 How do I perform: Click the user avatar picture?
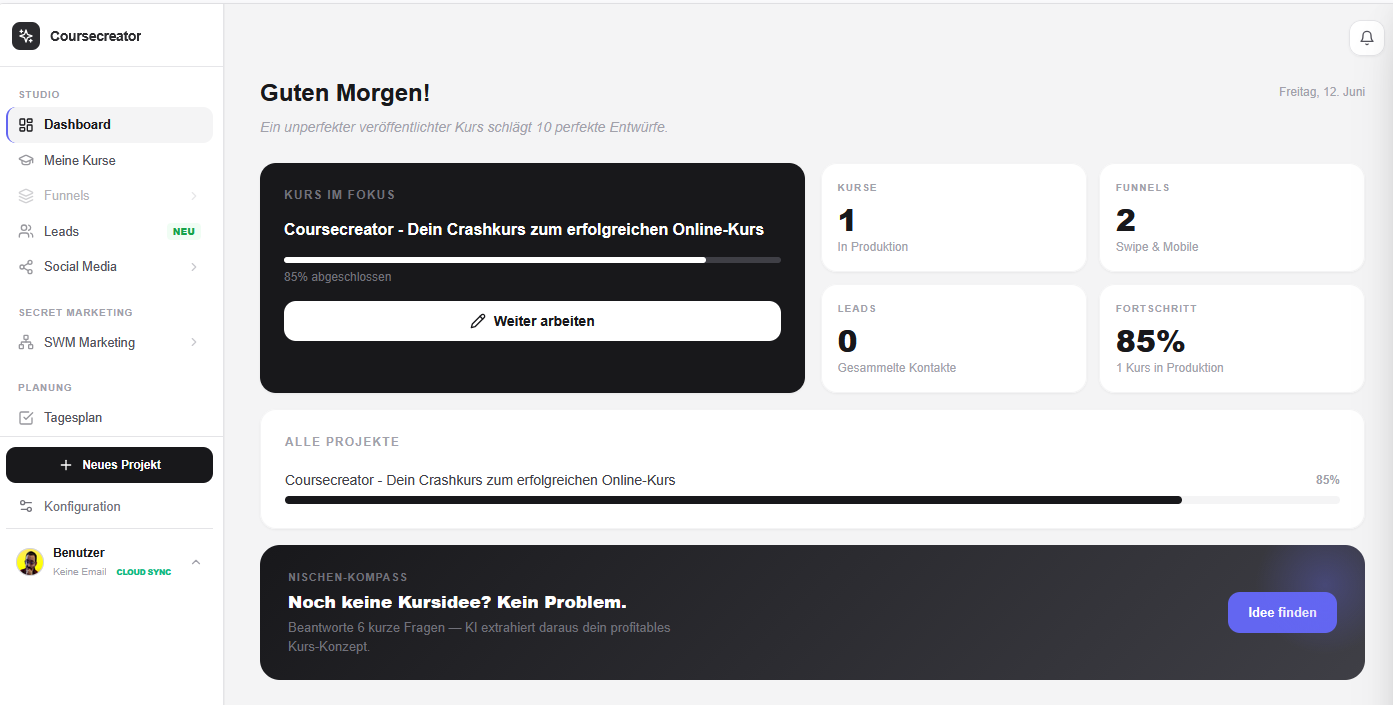[x=30, y=562]
